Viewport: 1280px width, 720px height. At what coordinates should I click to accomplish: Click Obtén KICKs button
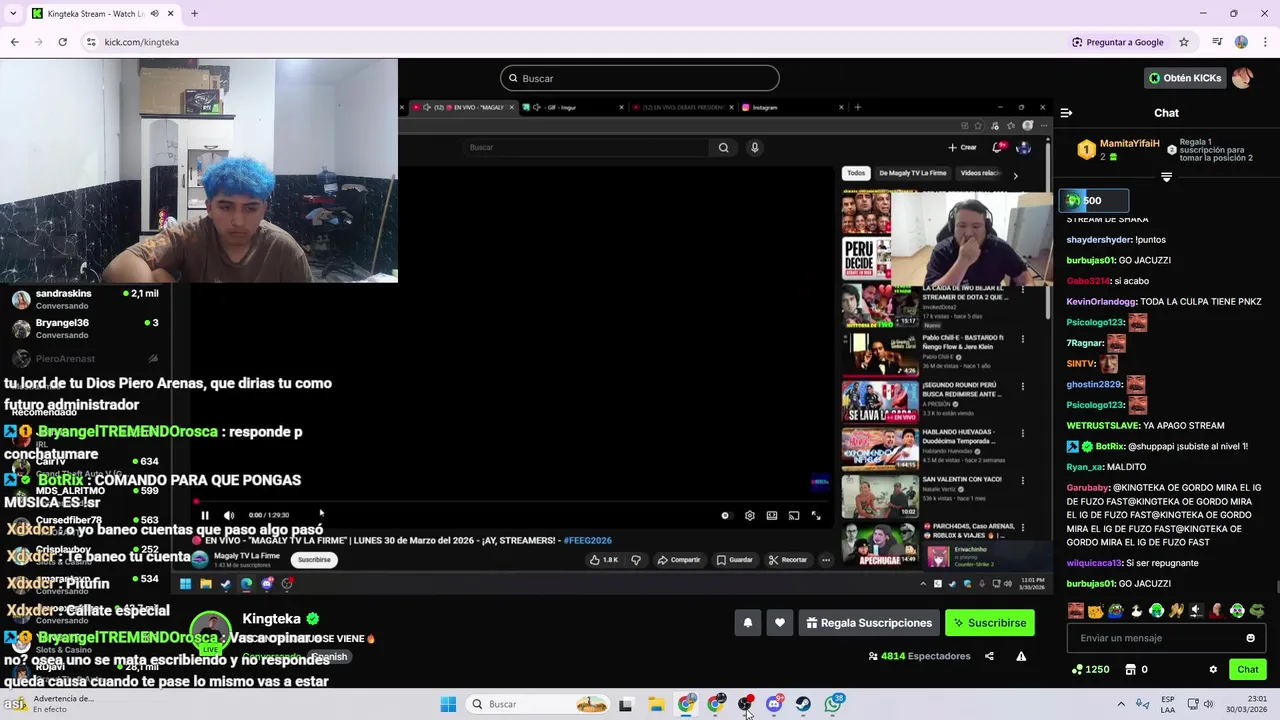pyautogui.click(x=1185, y=78)
